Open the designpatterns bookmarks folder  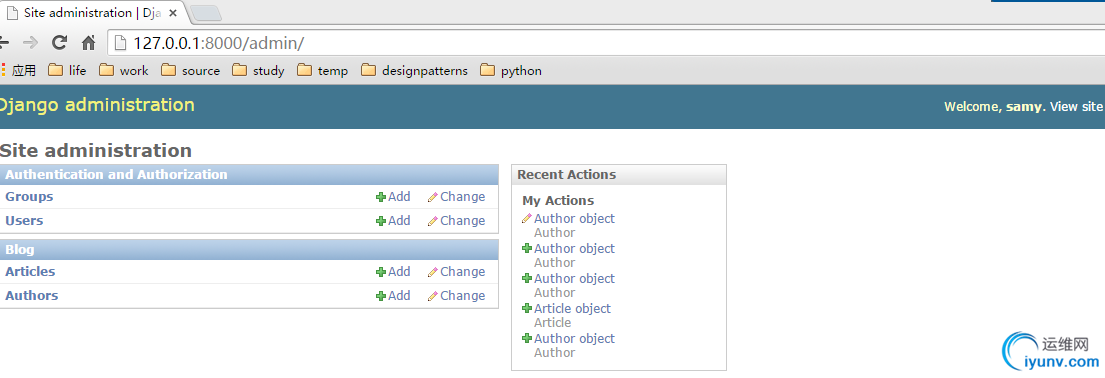tap(414, 71)
